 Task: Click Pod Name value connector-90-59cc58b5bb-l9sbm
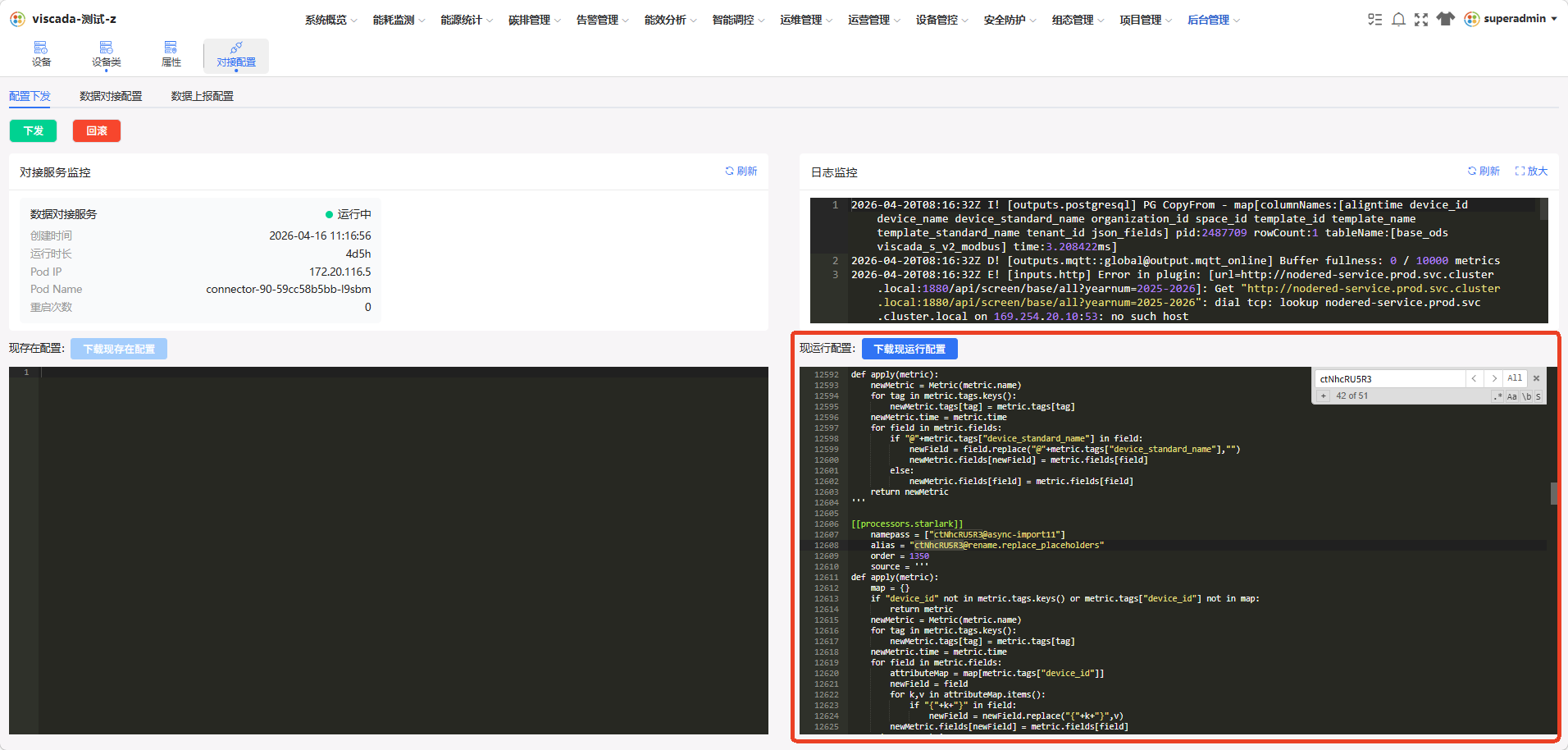[x=288, y=289]
